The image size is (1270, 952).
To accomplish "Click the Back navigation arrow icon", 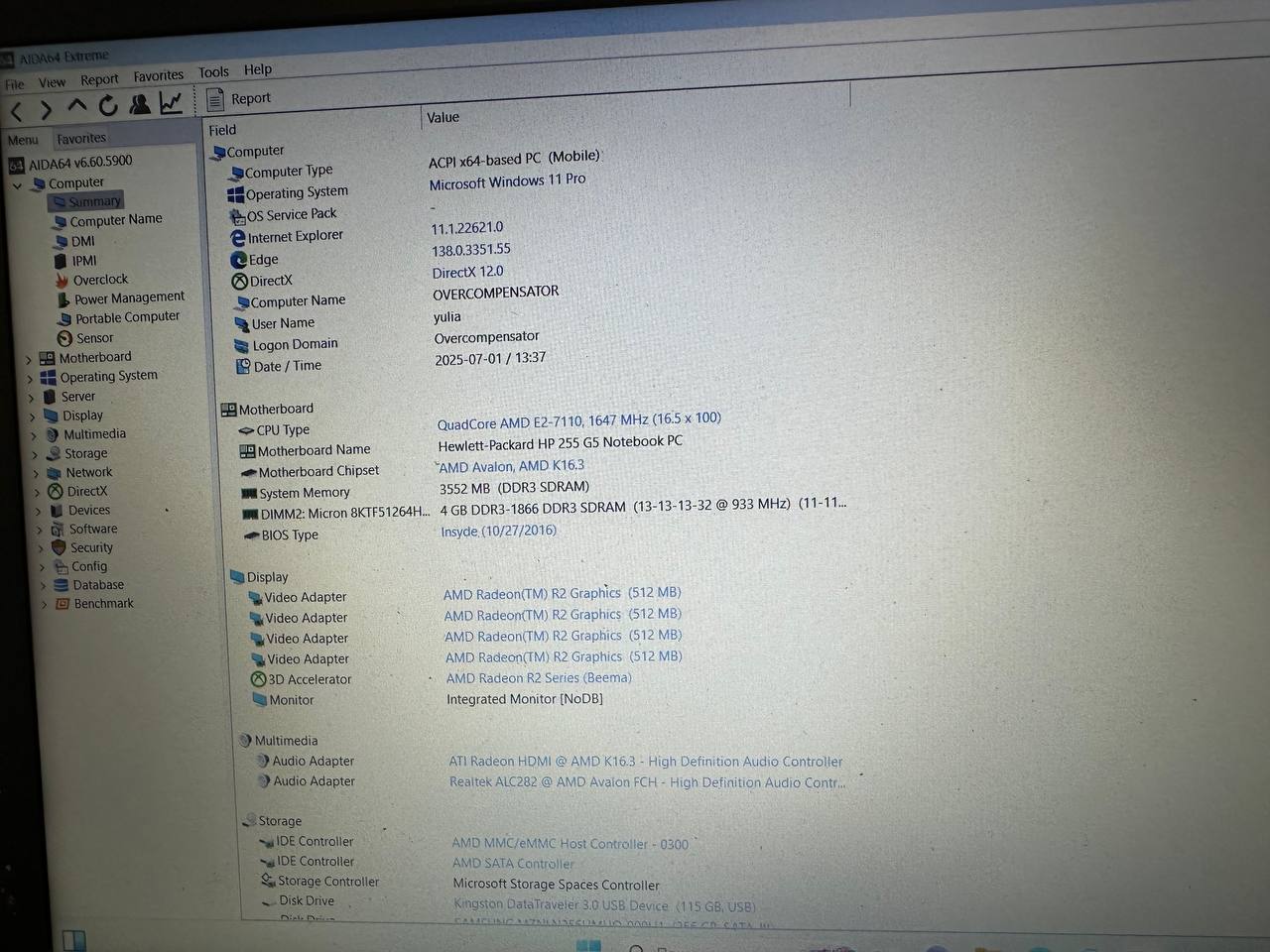I will [17, 111].
